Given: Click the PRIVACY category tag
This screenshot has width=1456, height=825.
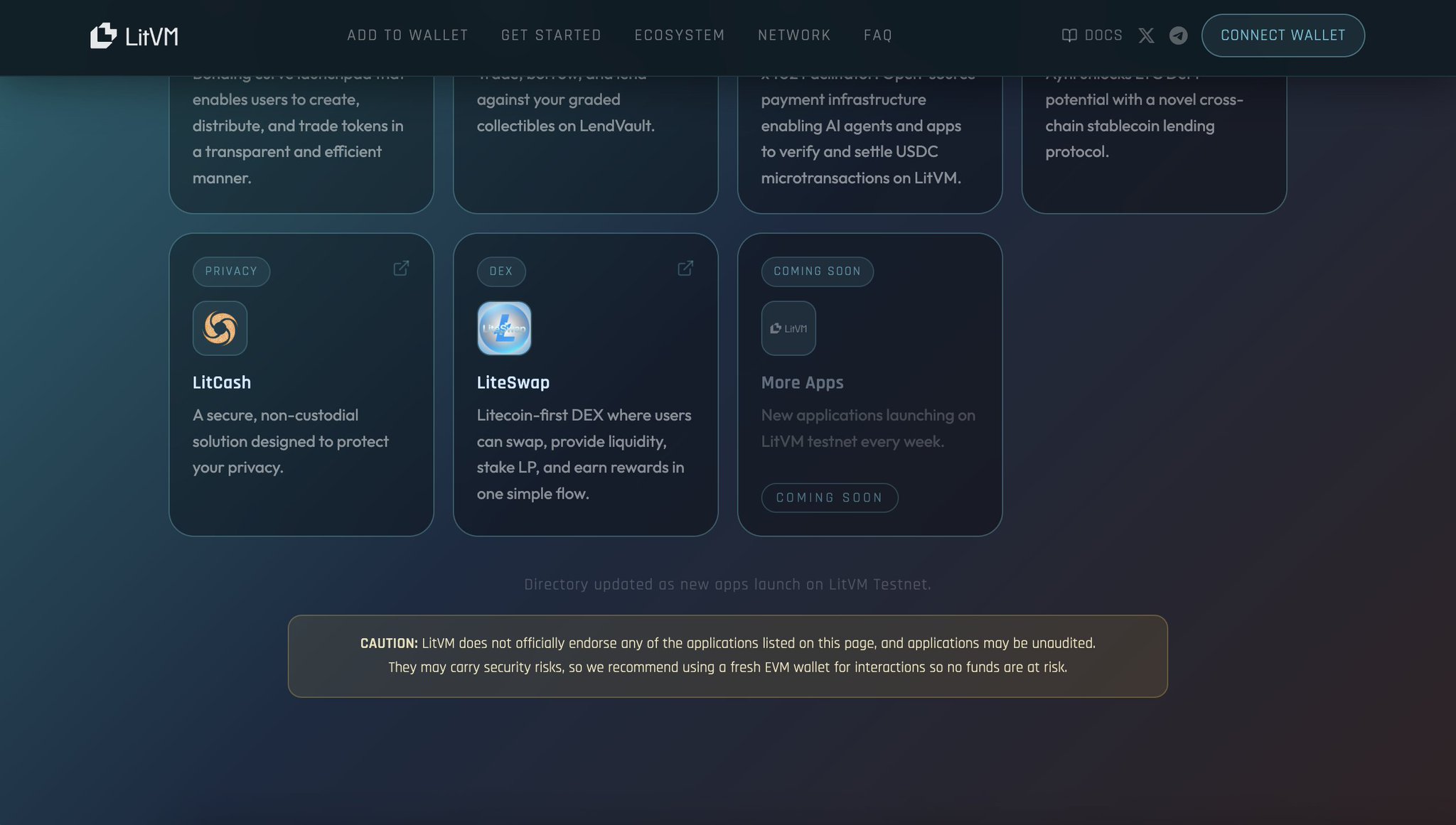Looking at the screenshot, I should coord(231,271).
